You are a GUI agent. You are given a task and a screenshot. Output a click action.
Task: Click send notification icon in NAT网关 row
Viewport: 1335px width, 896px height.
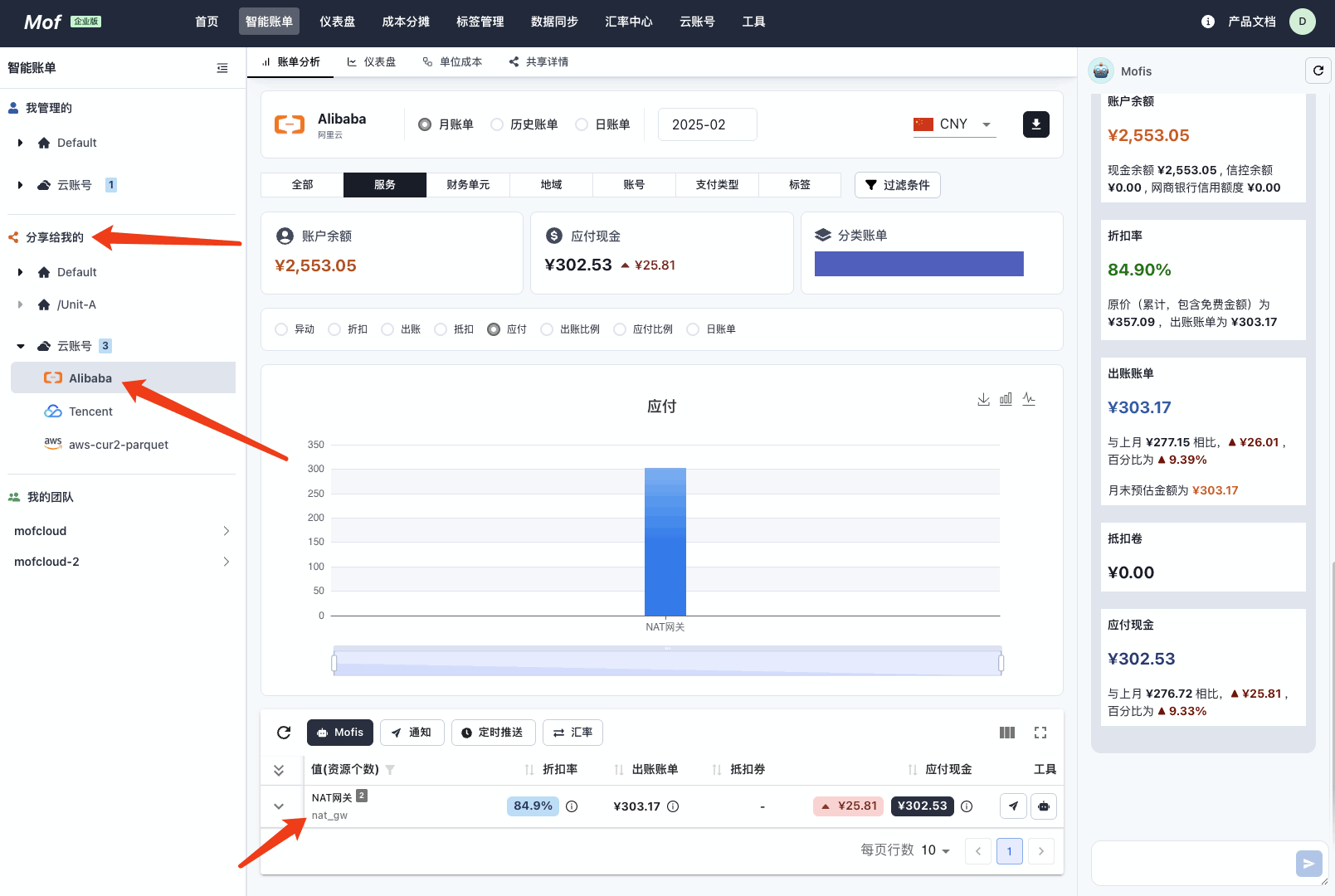tap(1014, 806)
